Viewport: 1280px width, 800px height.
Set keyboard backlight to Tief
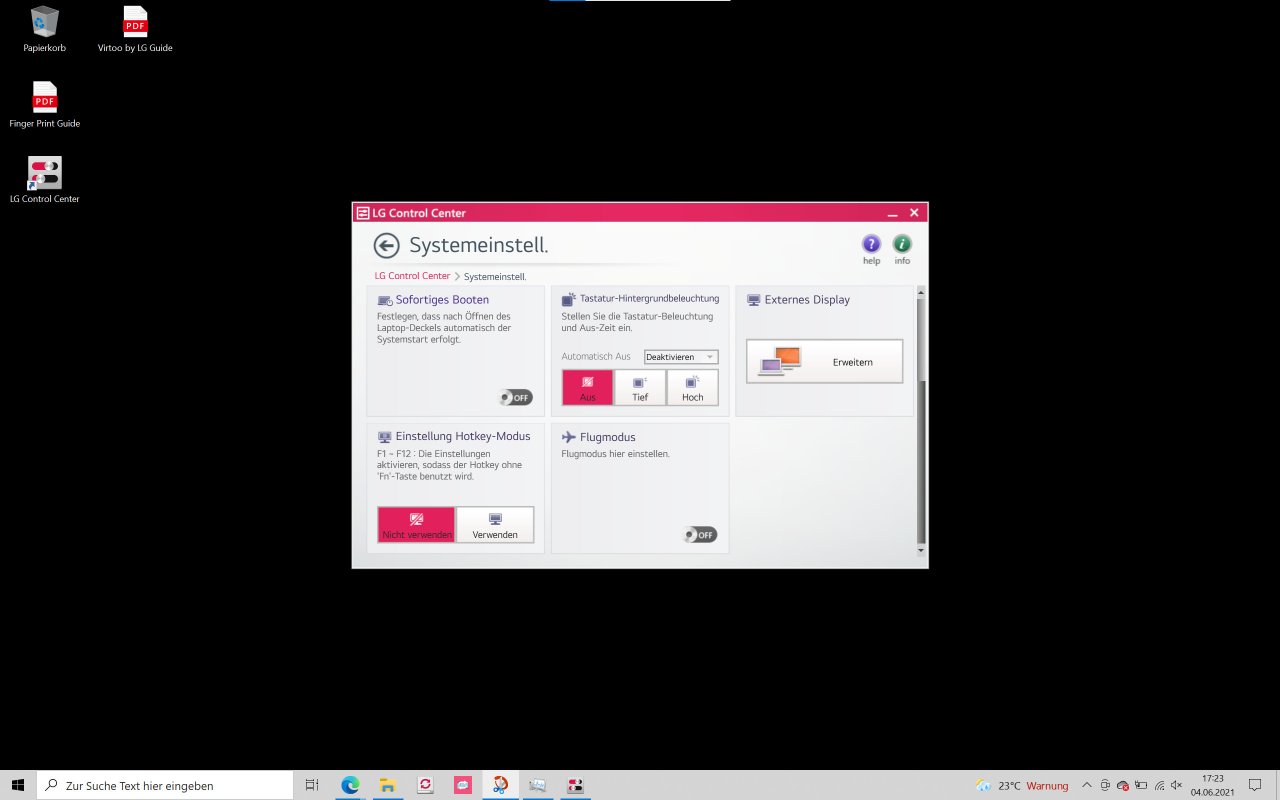640,387
